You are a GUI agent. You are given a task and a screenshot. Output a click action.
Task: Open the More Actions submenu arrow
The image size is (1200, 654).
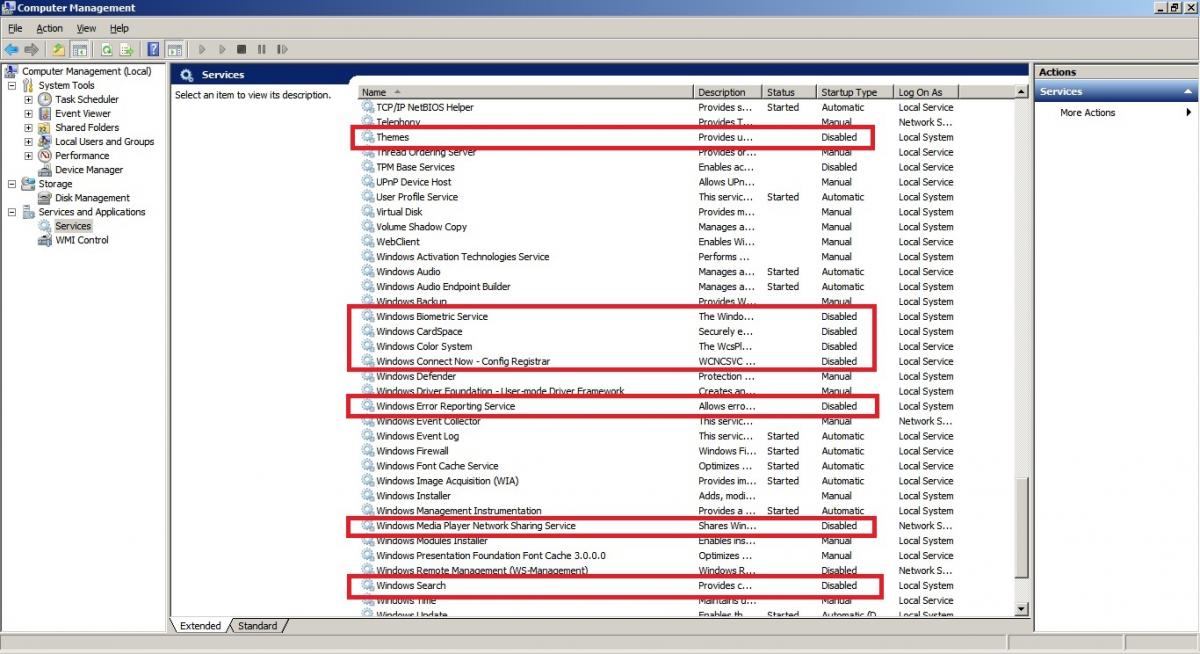[1189, 113]
